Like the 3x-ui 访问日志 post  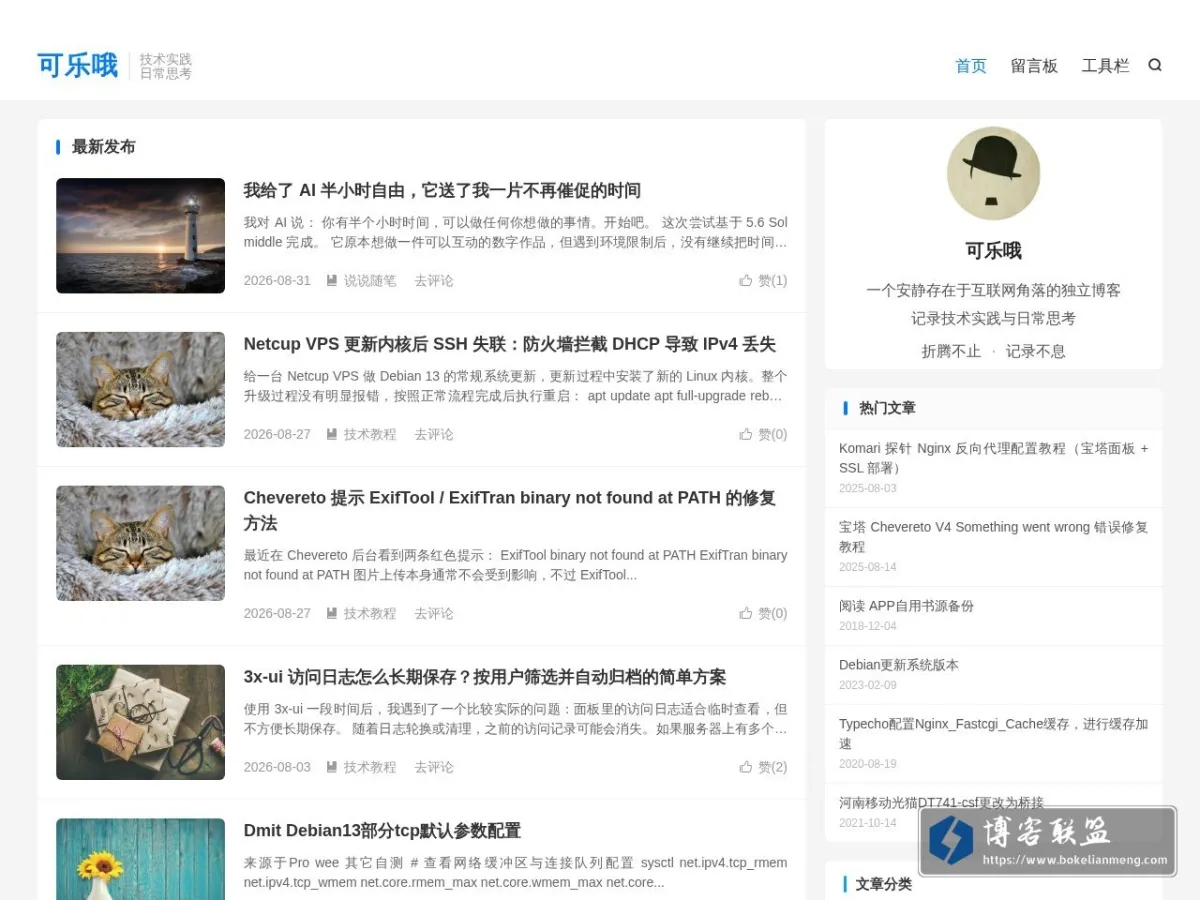[746, 767]
